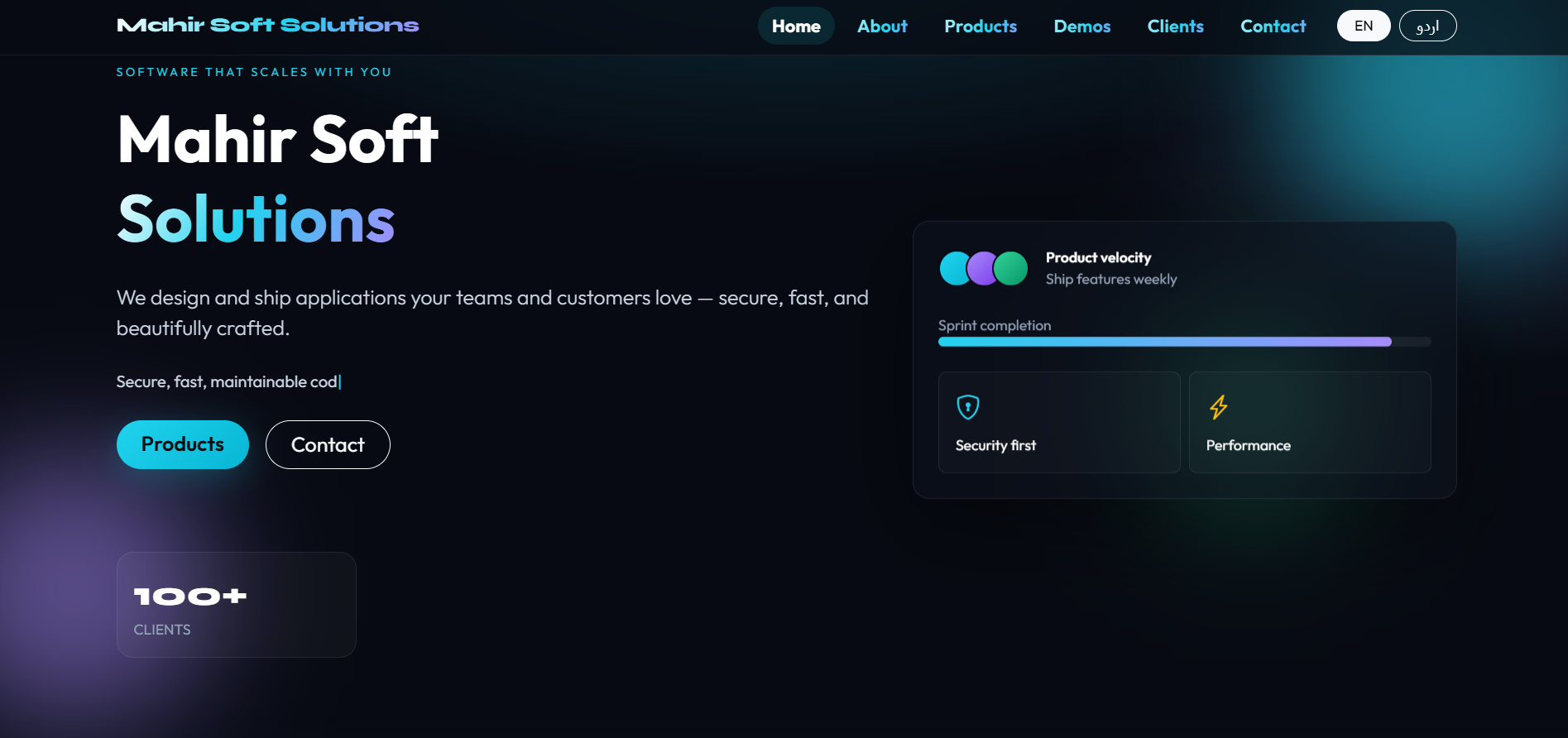This screenshot has width=1568, height=738.
Task: Click the 'Sprint completion' label
Action: coord(995,326)
